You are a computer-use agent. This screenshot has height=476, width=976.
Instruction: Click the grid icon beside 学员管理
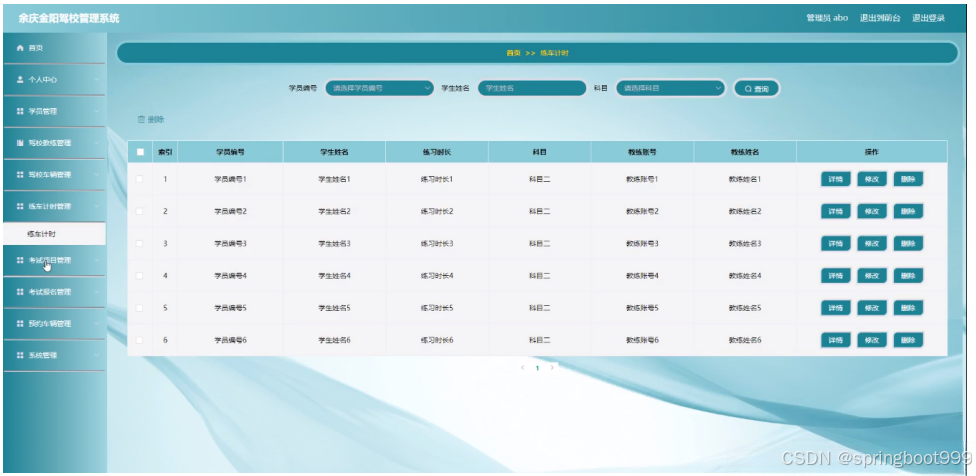[x=20, y=111]
